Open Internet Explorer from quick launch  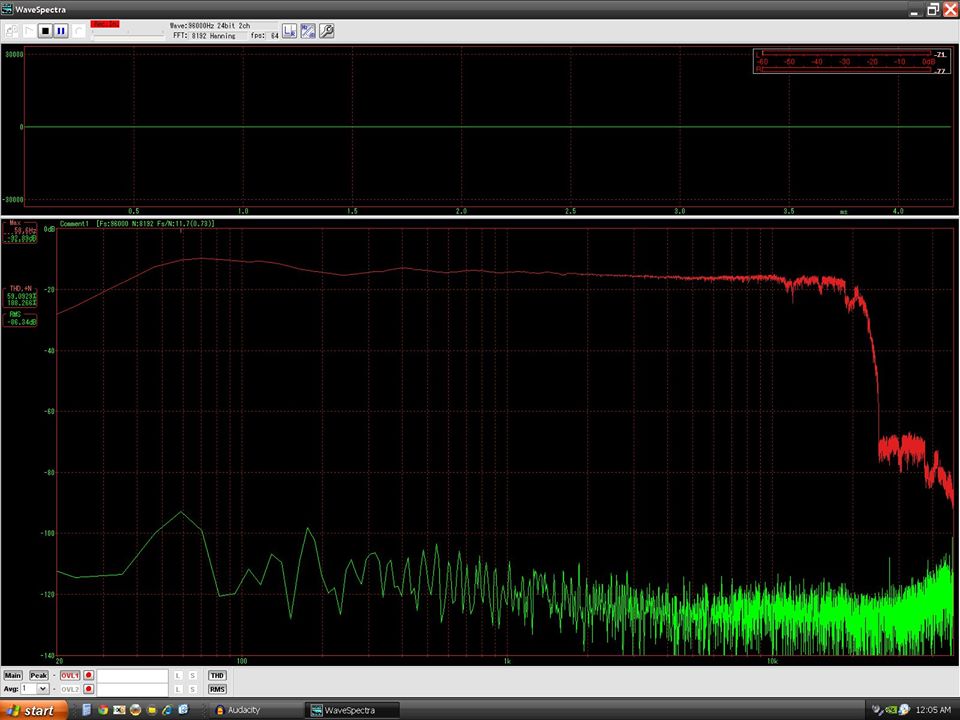click(167, 710)
